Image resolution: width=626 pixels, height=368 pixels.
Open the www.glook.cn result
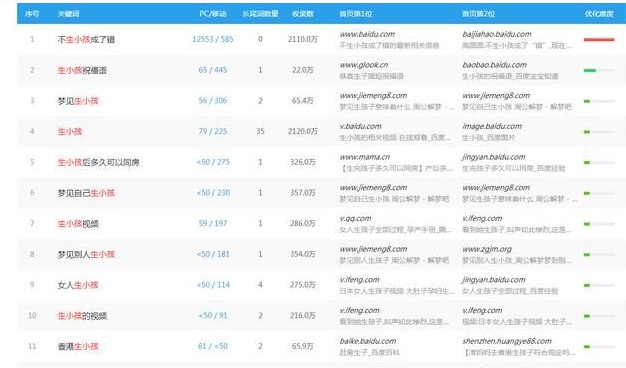coord(364,65)
